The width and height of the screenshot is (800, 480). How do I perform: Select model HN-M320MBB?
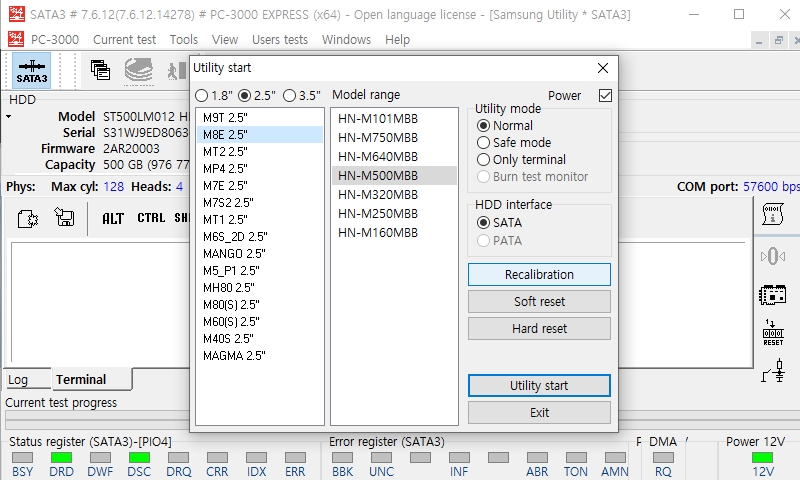(x=394, y=195)
